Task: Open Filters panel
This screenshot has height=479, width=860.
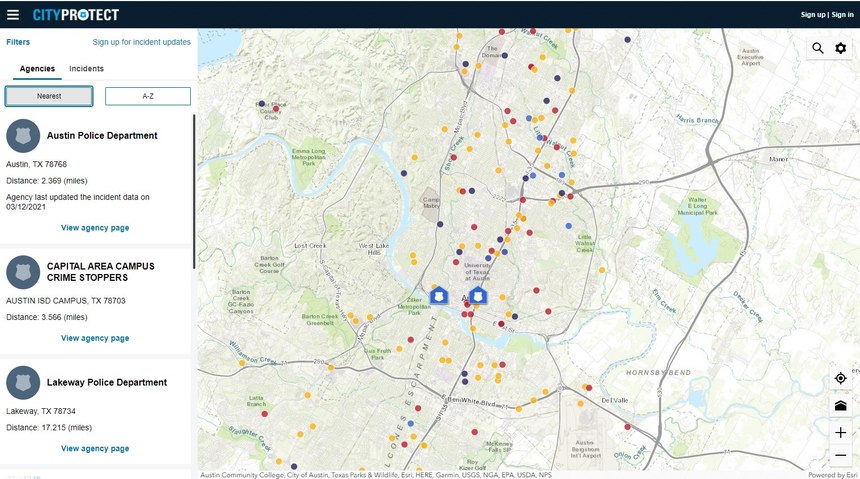Action: (x=18, y=42)
